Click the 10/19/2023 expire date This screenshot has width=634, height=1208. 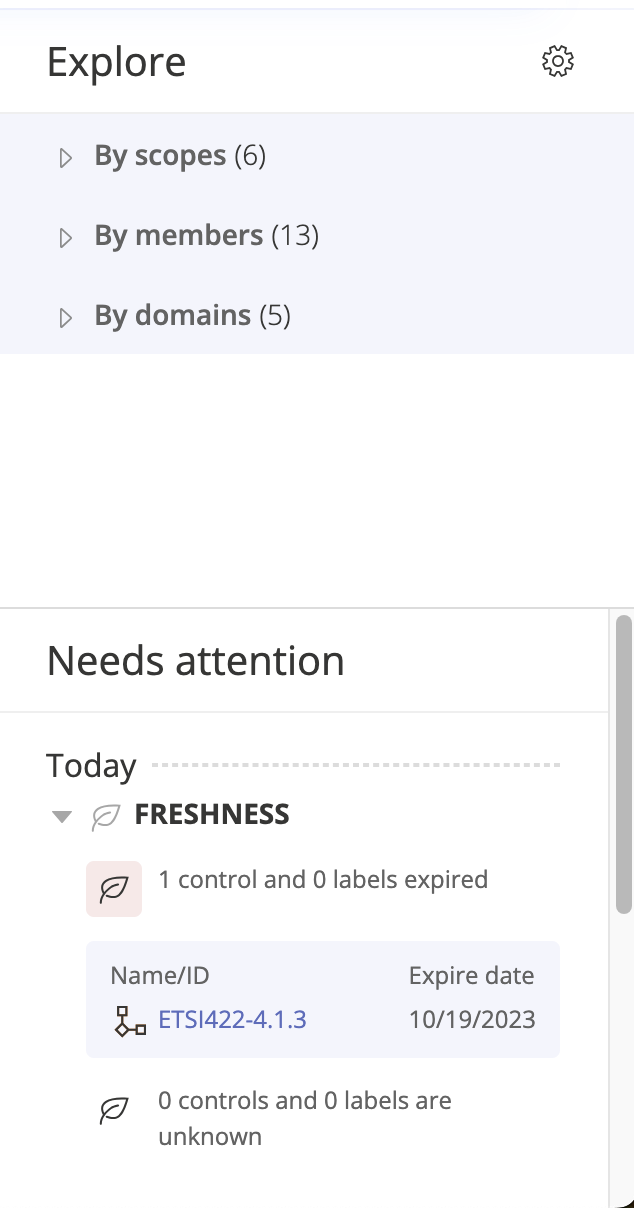tap(472, 1020)
